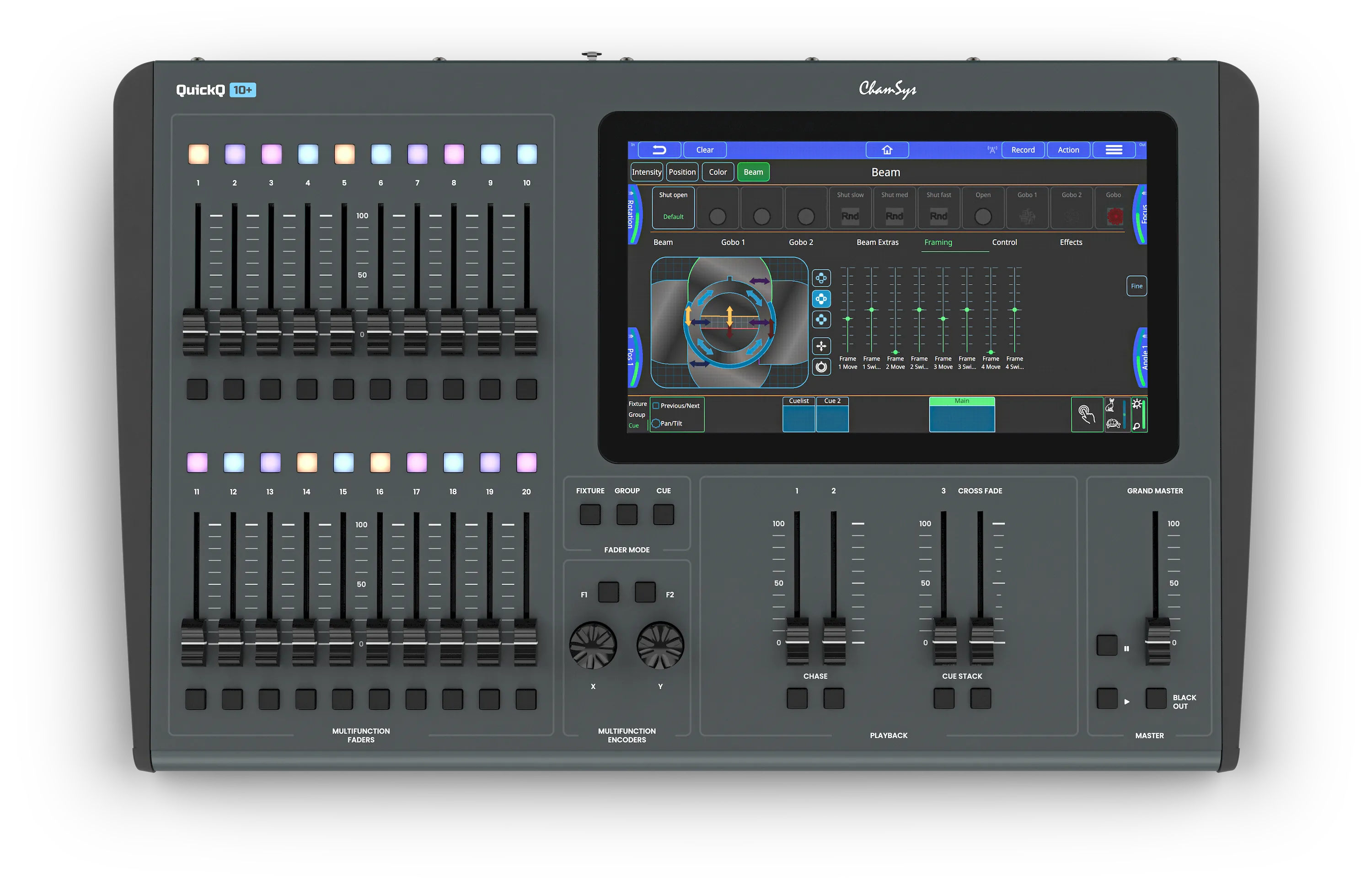Push the FIXTURE fader mode button

tap(590, 514)
